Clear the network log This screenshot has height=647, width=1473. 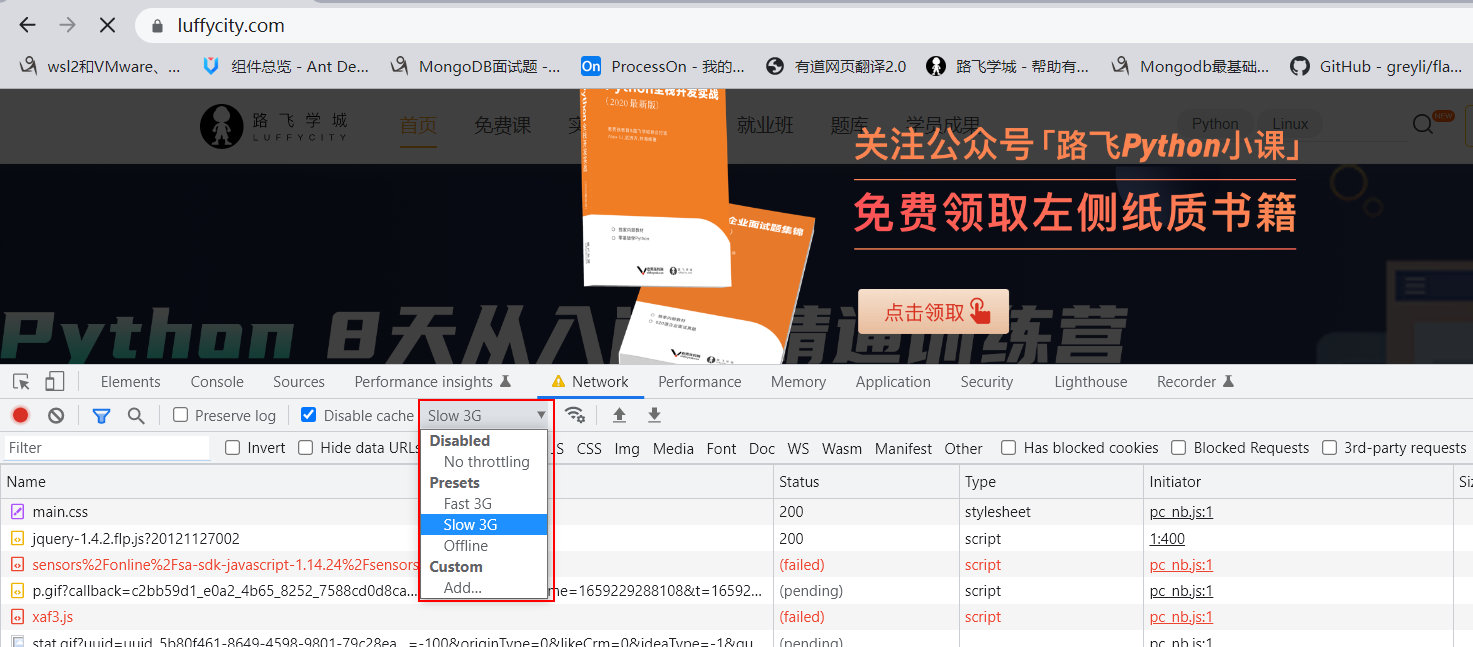(56, 415)
